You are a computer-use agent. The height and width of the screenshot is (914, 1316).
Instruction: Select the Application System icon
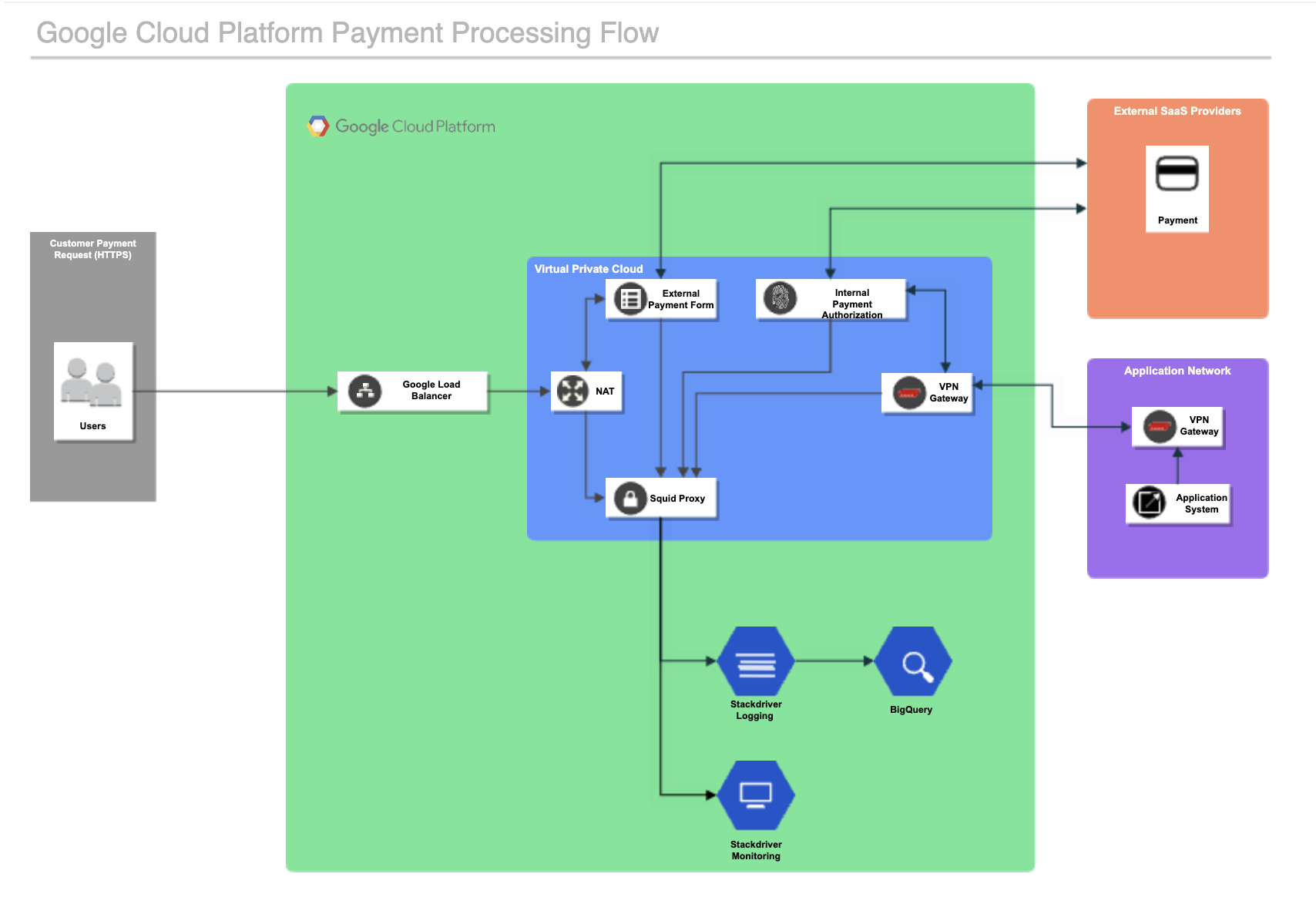click(x=1149, y=503)
